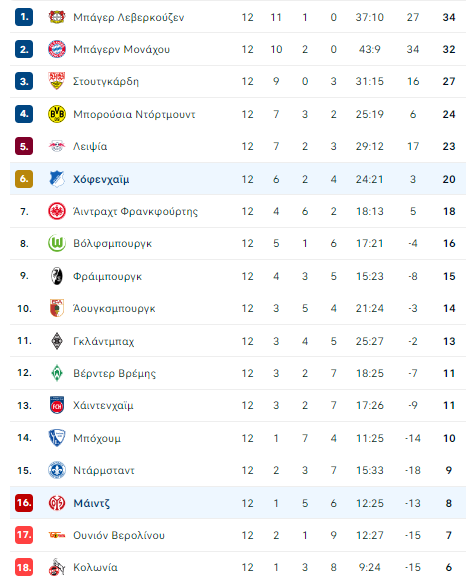
Task: Click the red rank 16 position badge
Action: coord(24,503)
